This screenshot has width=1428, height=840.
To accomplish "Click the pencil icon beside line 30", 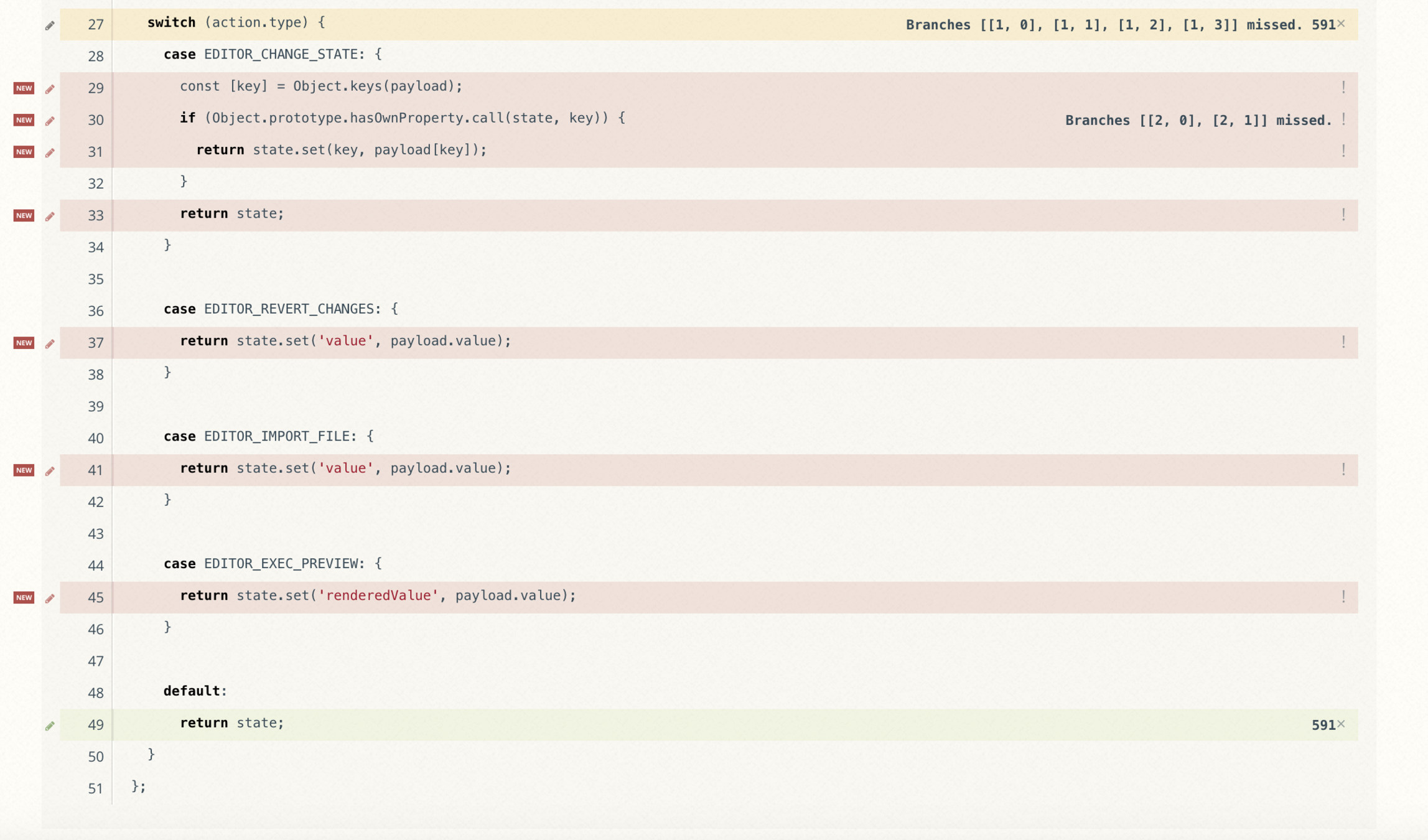I will (x=50, y=121).
